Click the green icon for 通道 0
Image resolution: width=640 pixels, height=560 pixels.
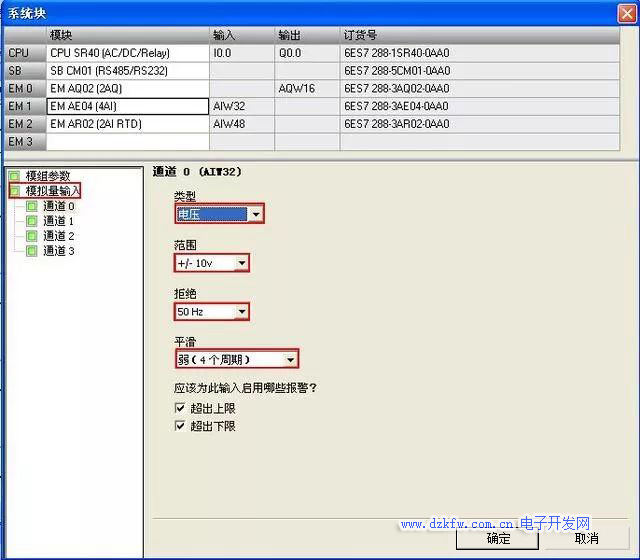coord(32,206)
